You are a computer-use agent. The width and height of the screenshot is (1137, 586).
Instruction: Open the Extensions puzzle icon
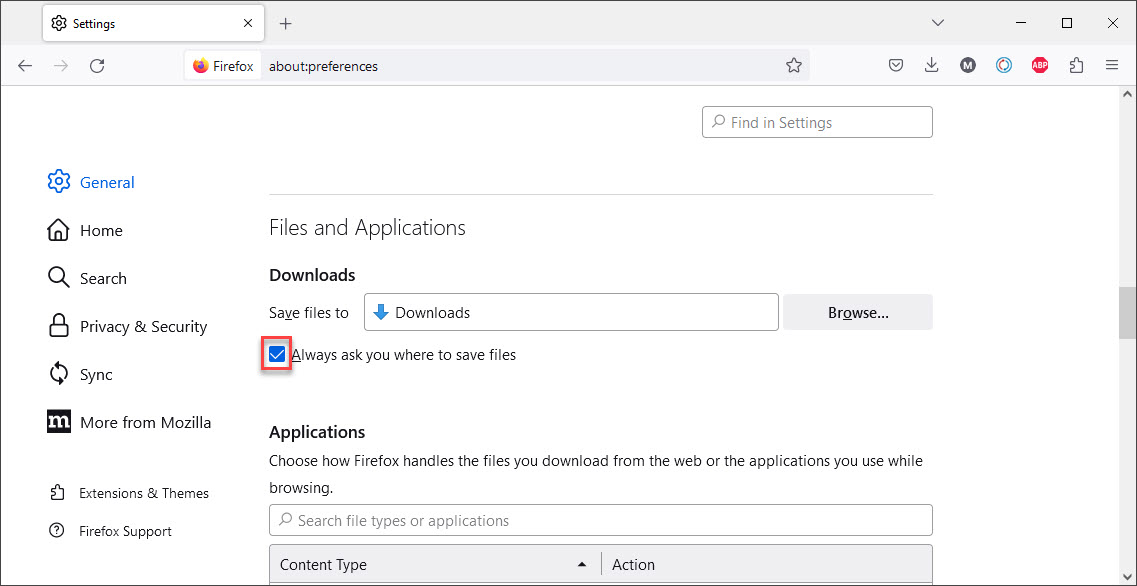[x=1076, y=66]
